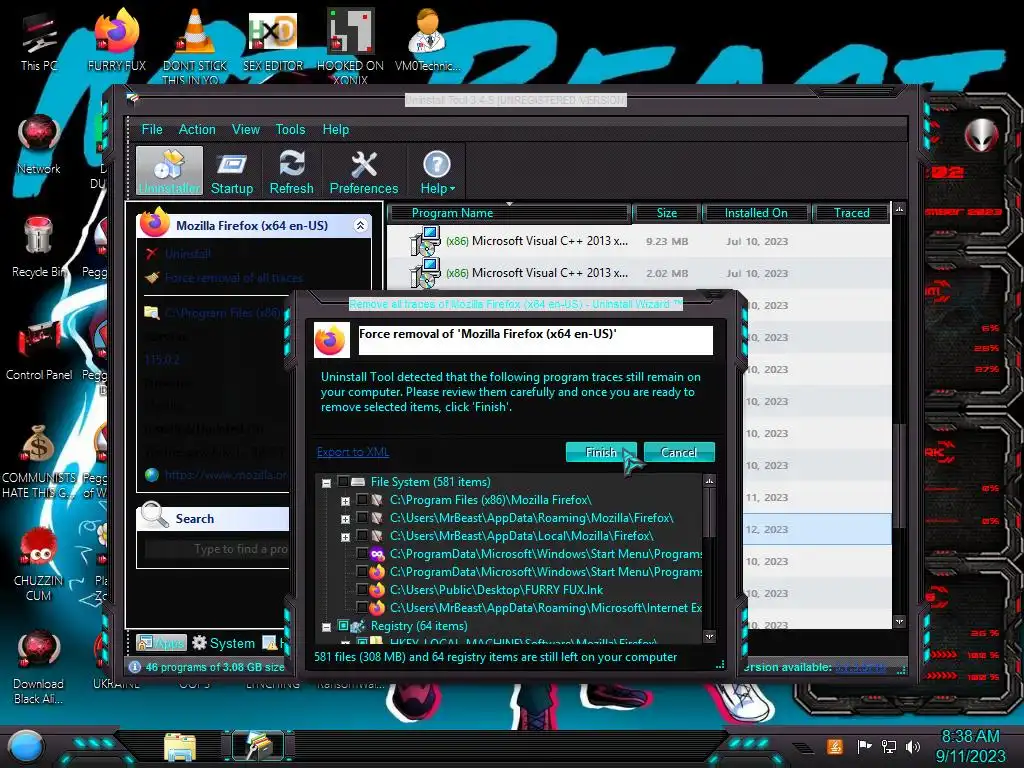Select the Network desktop icon
1024x768 pixels.
coord(39,143)
